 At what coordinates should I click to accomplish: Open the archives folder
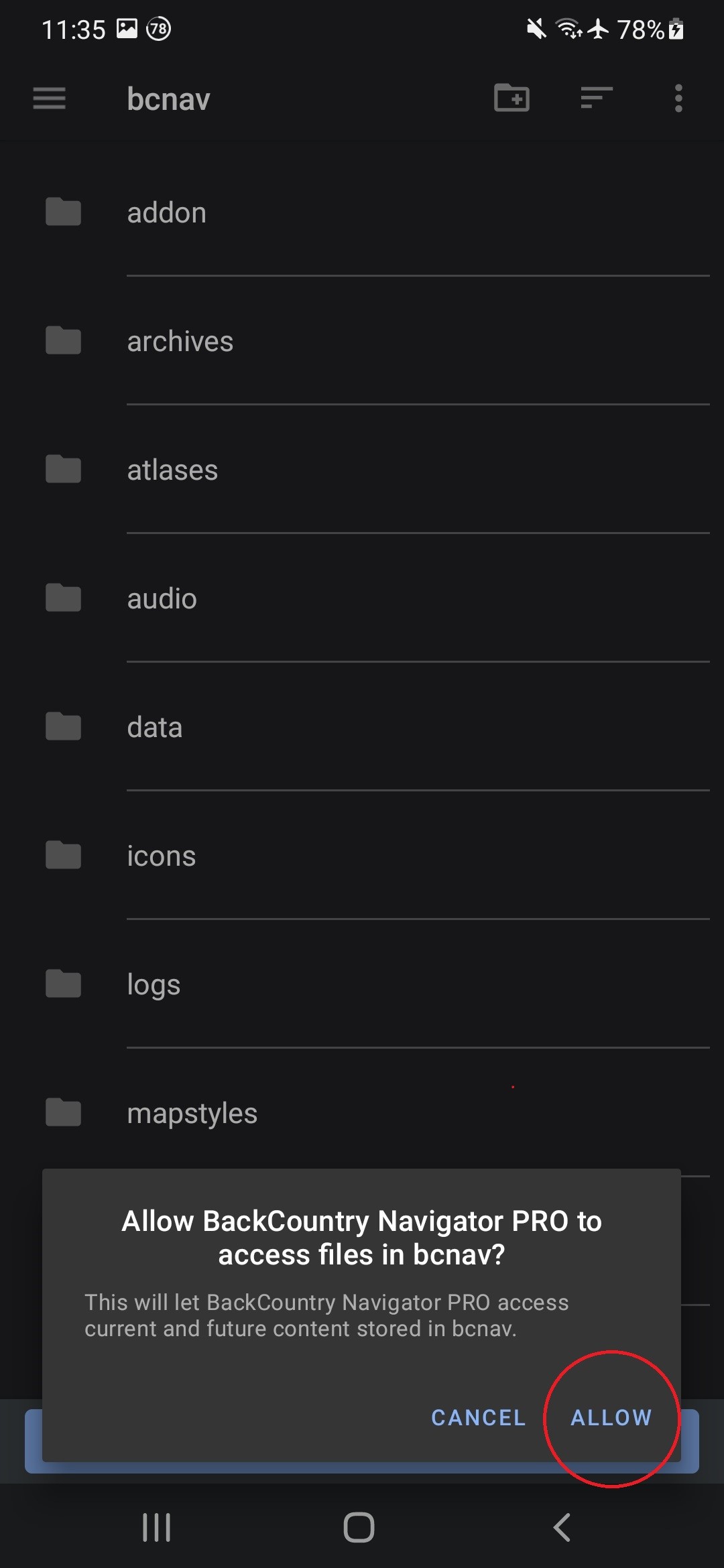(180, 342)
